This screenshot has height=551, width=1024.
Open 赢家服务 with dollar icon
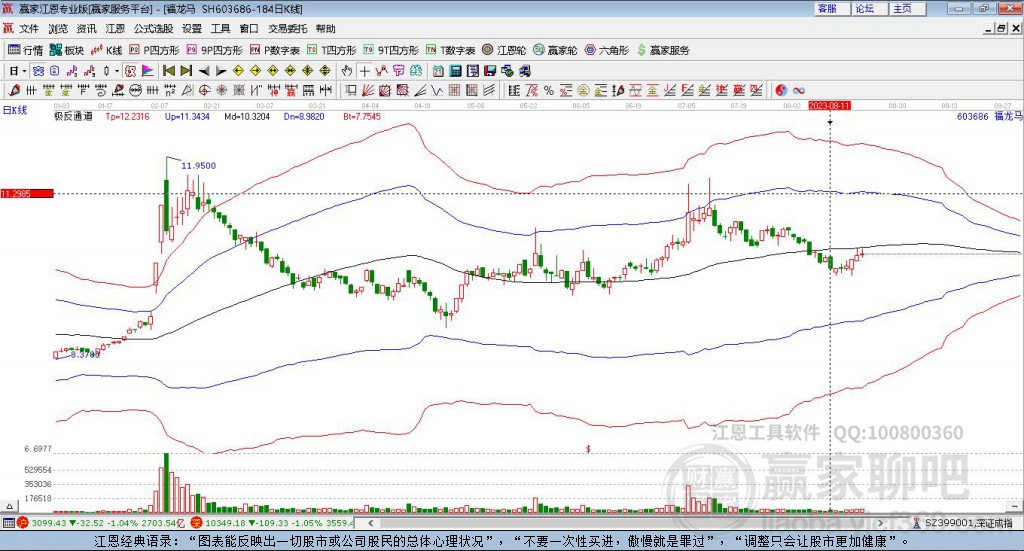[663, 50]
